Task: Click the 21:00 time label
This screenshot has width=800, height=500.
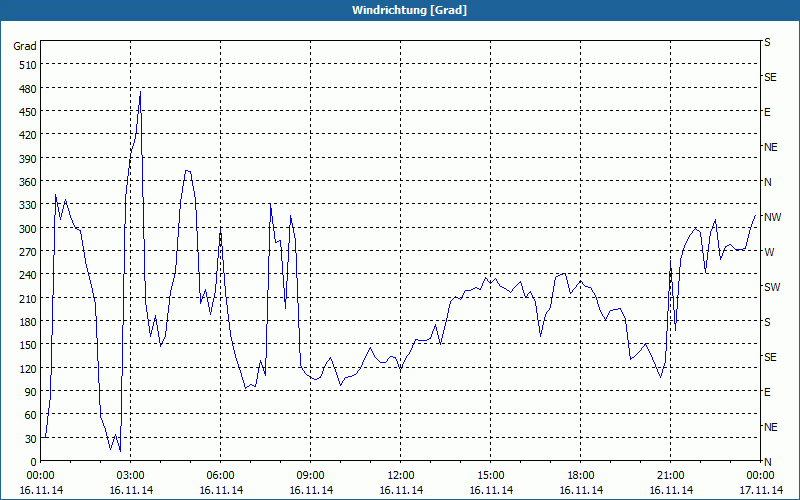Action: (x=670, y=476)
